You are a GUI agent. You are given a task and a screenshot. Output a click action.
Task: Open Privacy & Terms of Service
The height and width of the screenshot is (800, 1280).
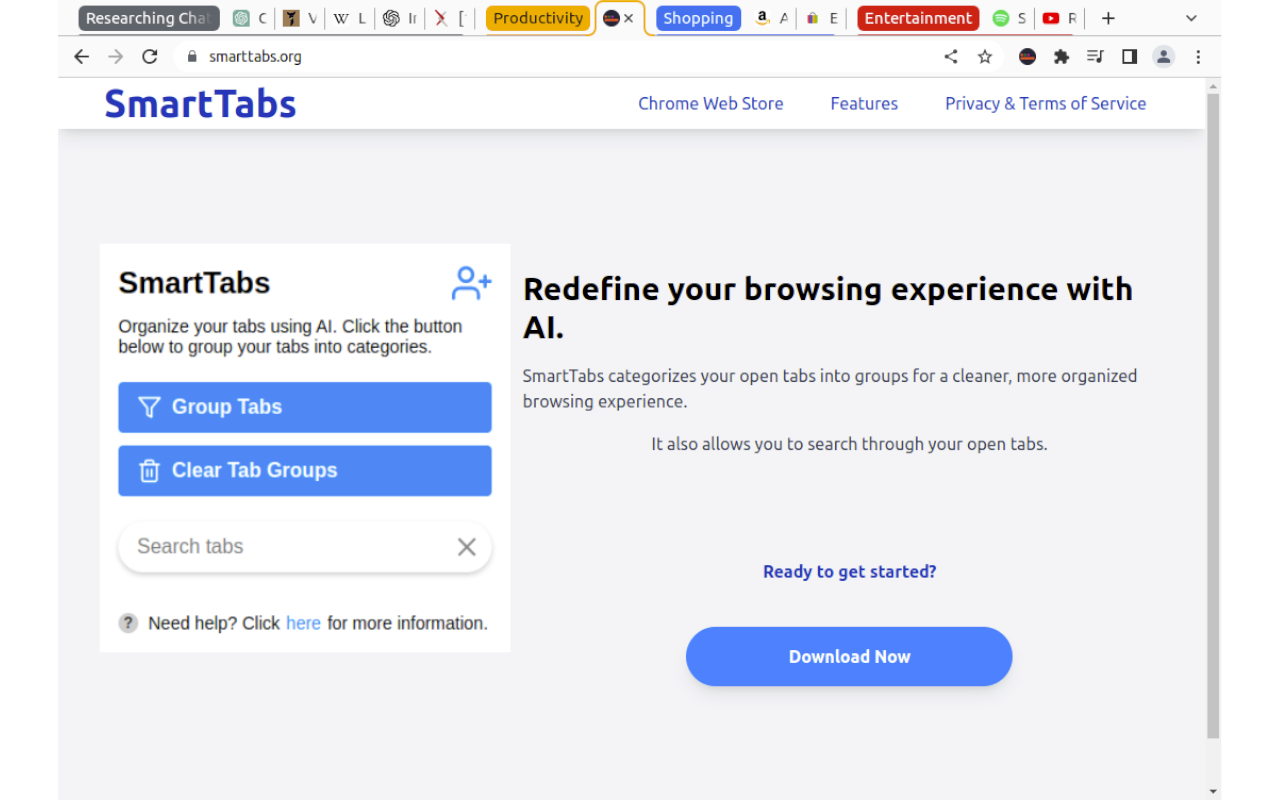[1046, 103]
